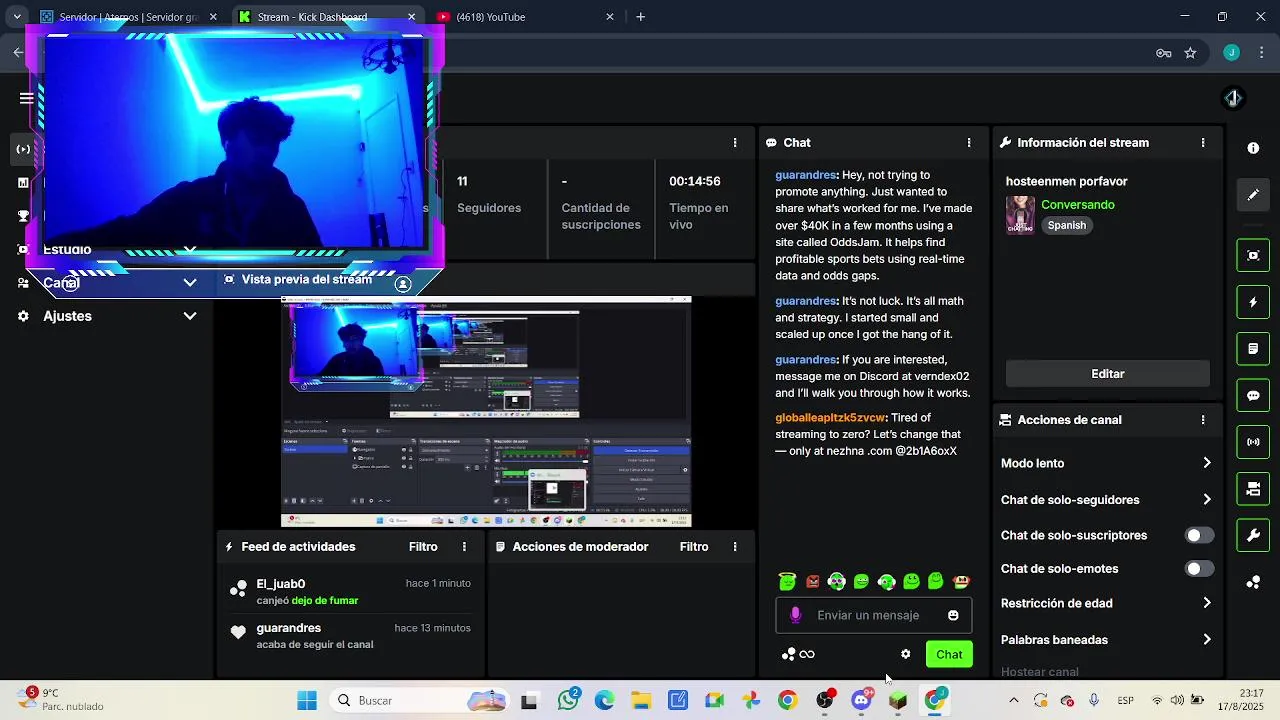Click the taskbar Buscar search box
This screenshot has height=720, width=1280.
[420, 701]
